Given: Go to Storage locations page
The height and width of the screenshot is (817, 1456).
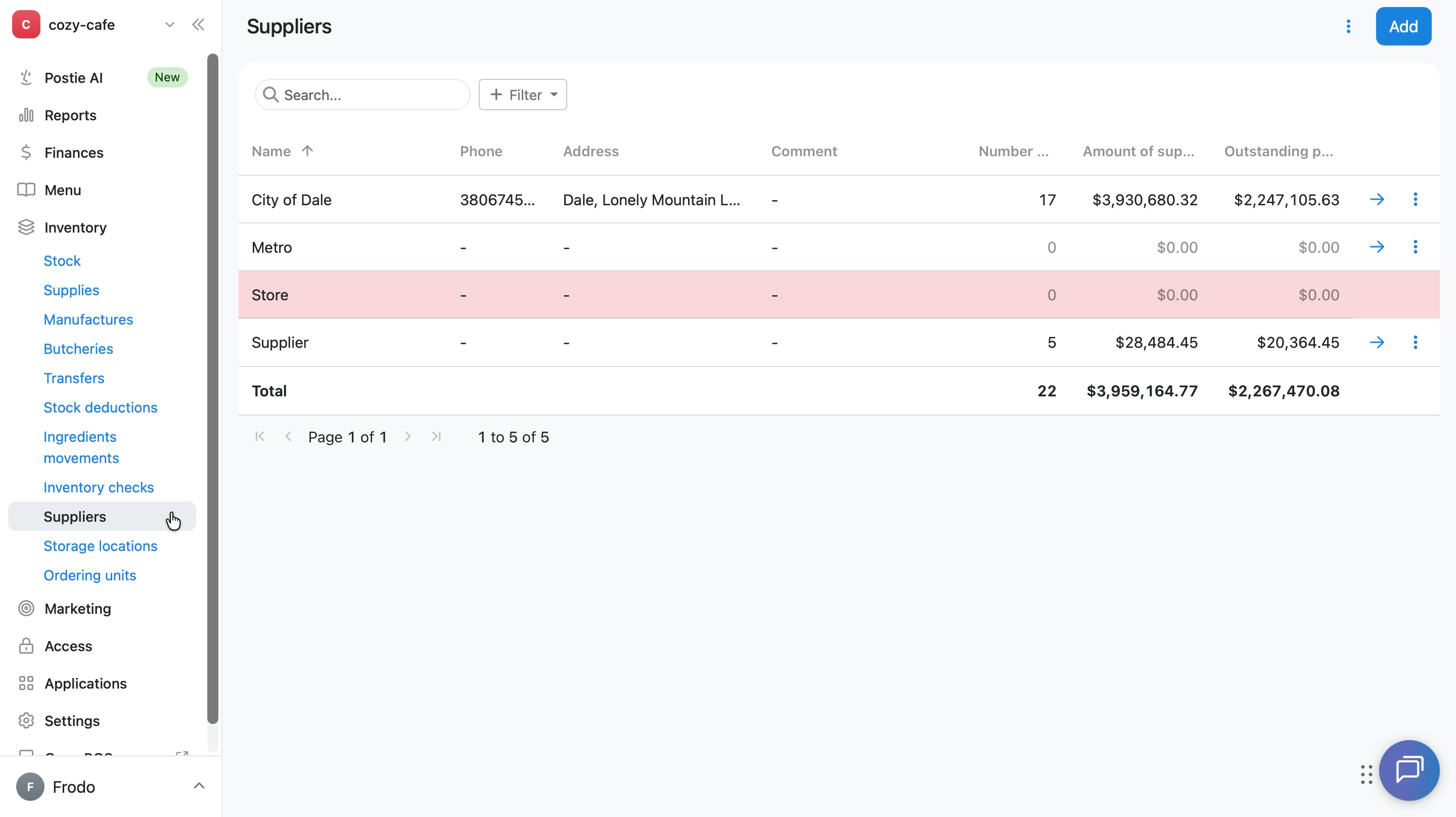Looking at the screenshot, I should click(101, 546).
